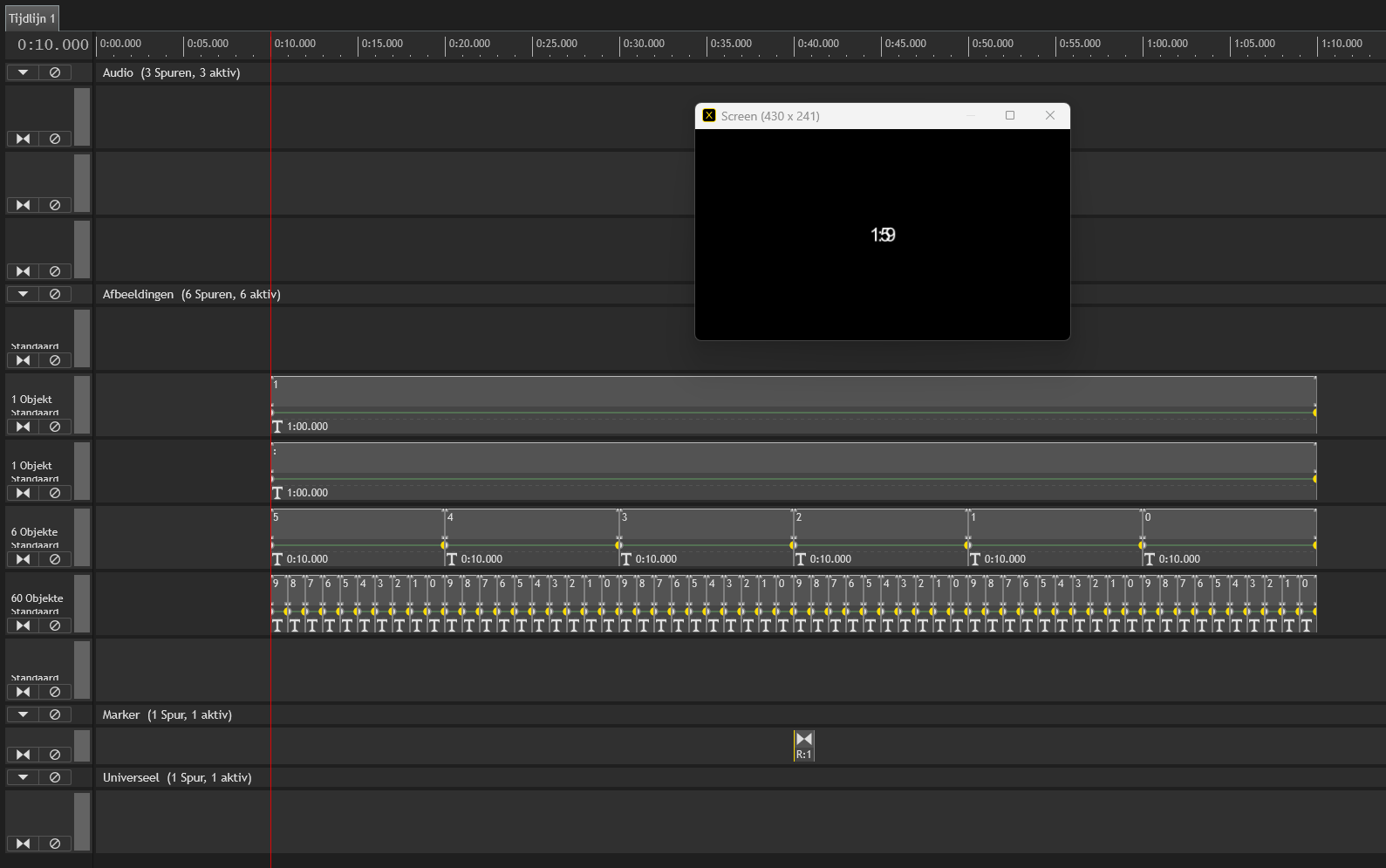Screen dimensions: 1386x868
Task: Toggle ⊘ on last empty Afbeeldingen track
Action: pos(55,692)
